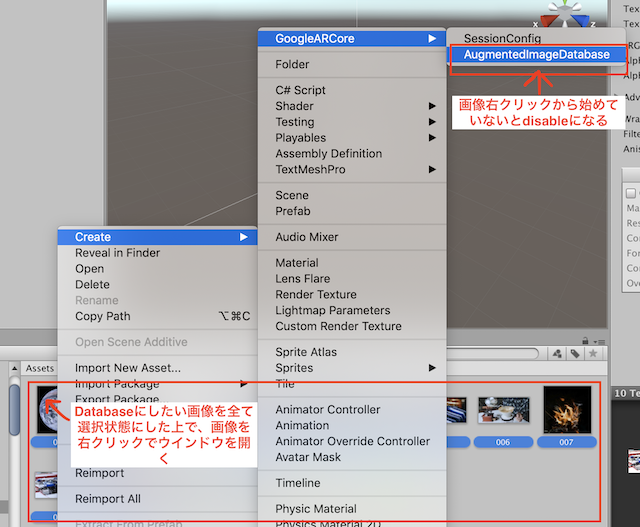
Task: Choose Timeline from the Create menu
Action: pos(352,483)
